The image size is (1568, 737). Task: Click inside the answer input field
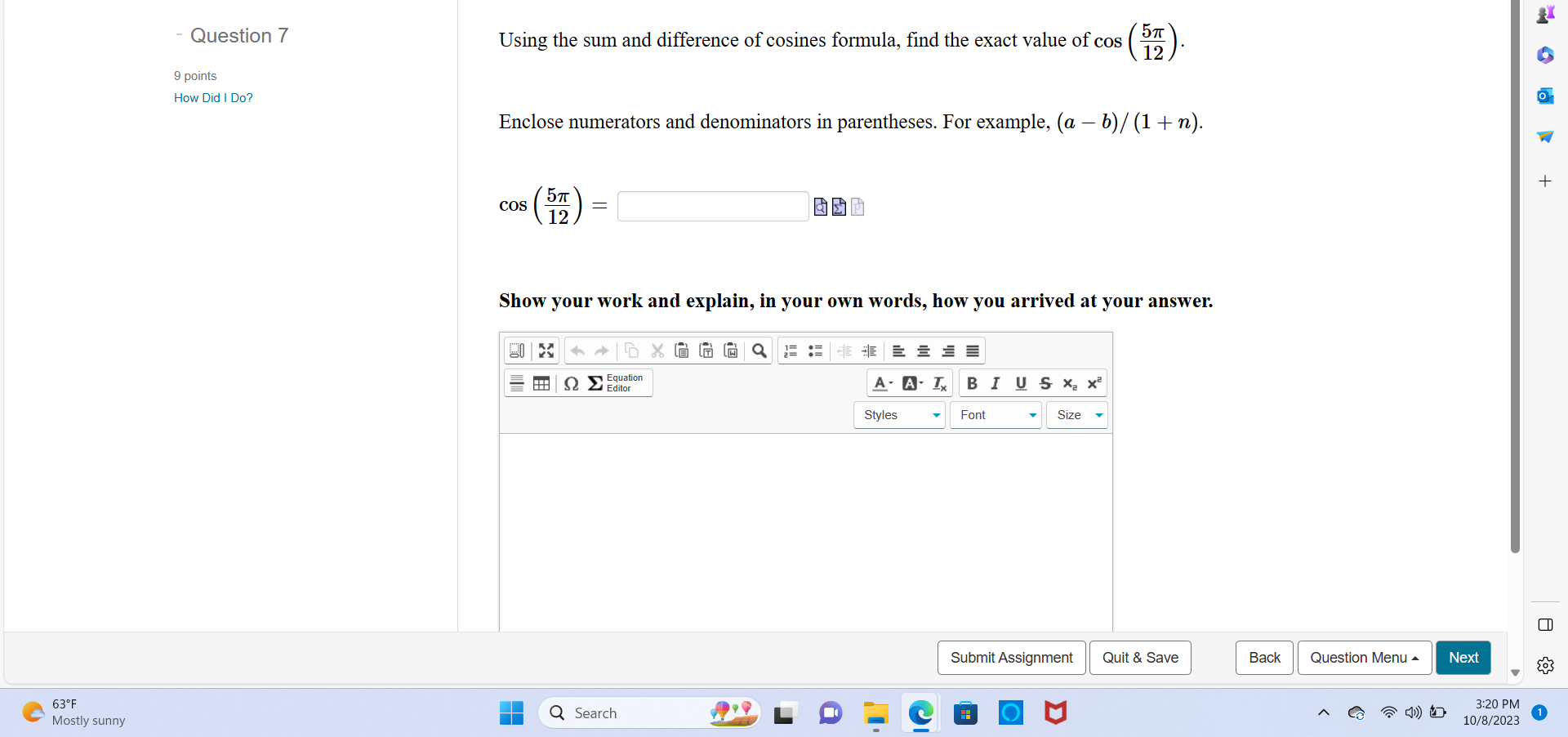point(712,206)
